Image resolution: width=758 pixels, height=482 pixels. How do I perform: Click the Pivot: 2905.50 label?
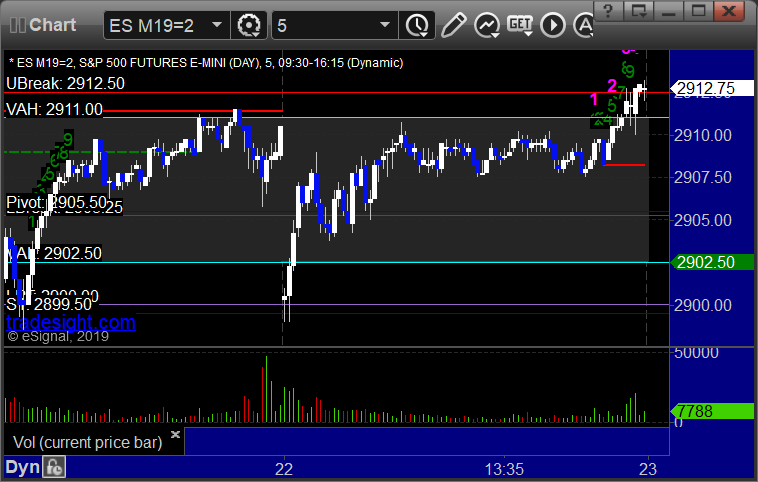click(56, 202)
